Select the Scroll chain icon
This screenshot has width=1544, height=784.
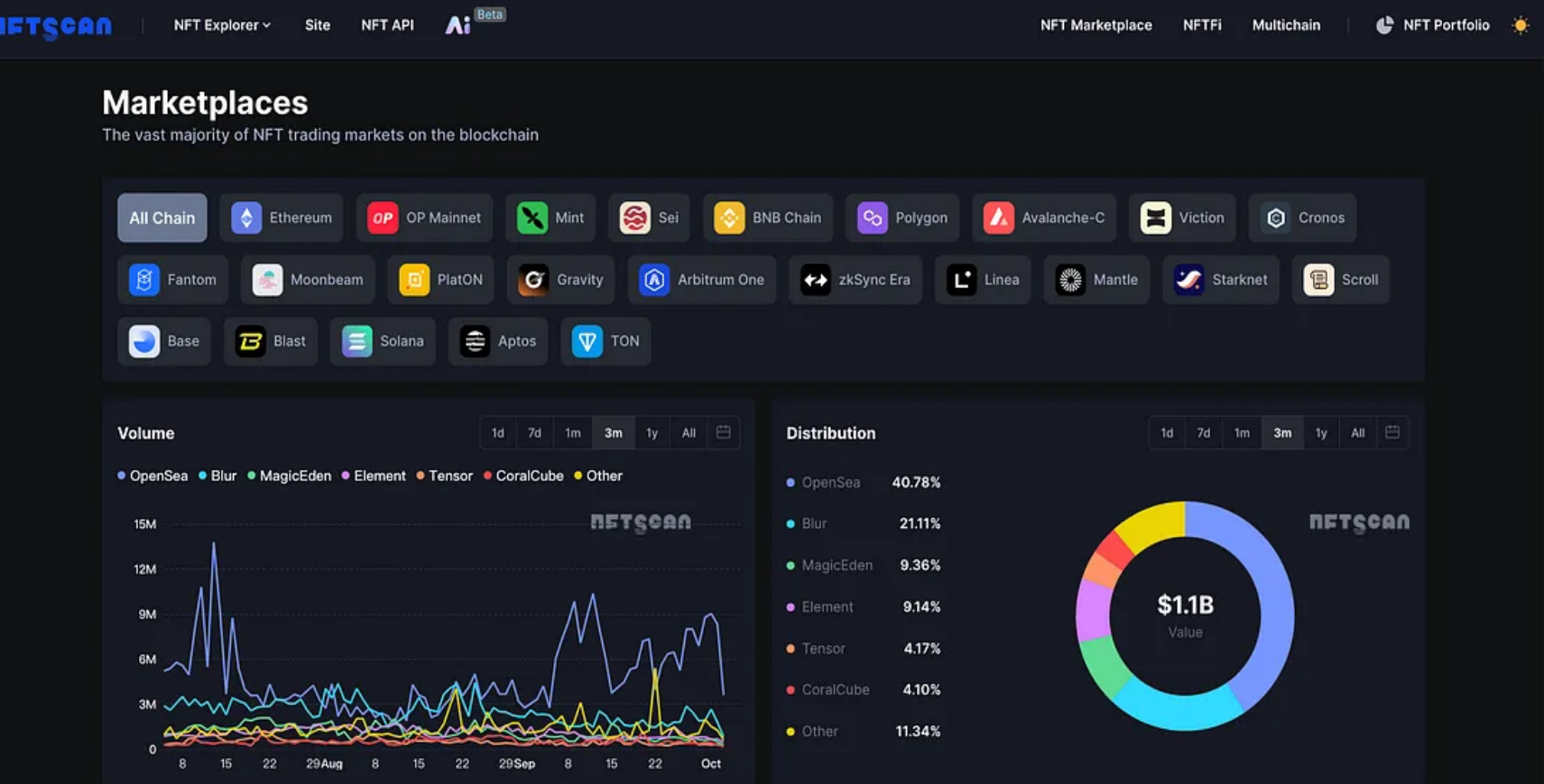1319,280
